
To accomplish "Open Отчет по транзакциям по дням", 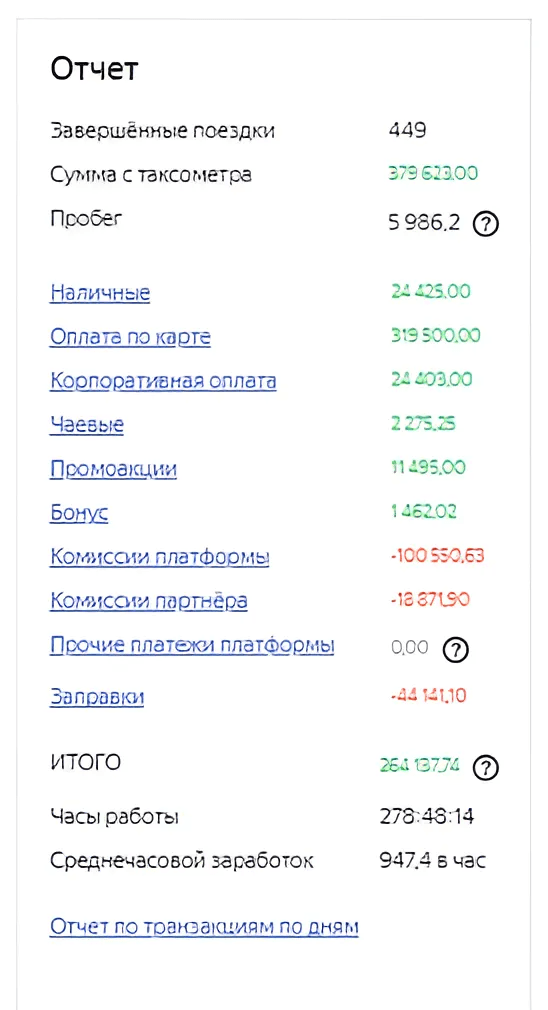I will click(204, 927).
